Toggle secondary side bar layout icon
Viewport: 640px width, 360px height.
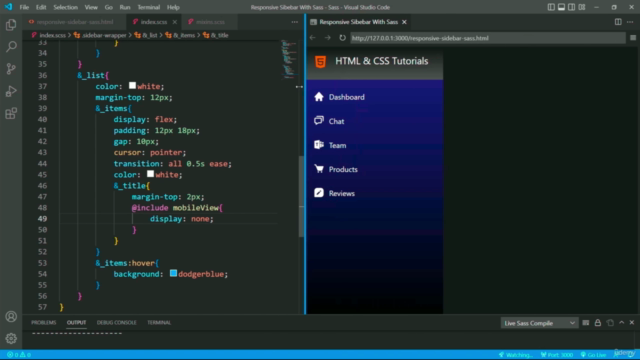click(571, 7)
